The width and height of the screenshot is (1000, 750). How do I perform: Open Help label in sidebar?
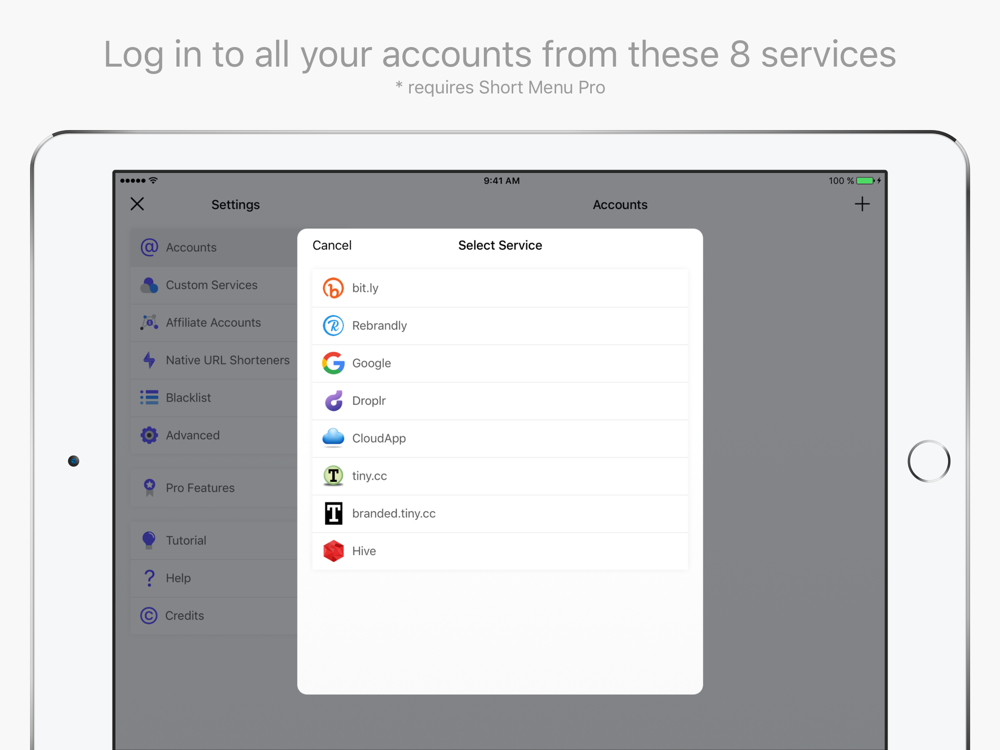tap(178, 578)
